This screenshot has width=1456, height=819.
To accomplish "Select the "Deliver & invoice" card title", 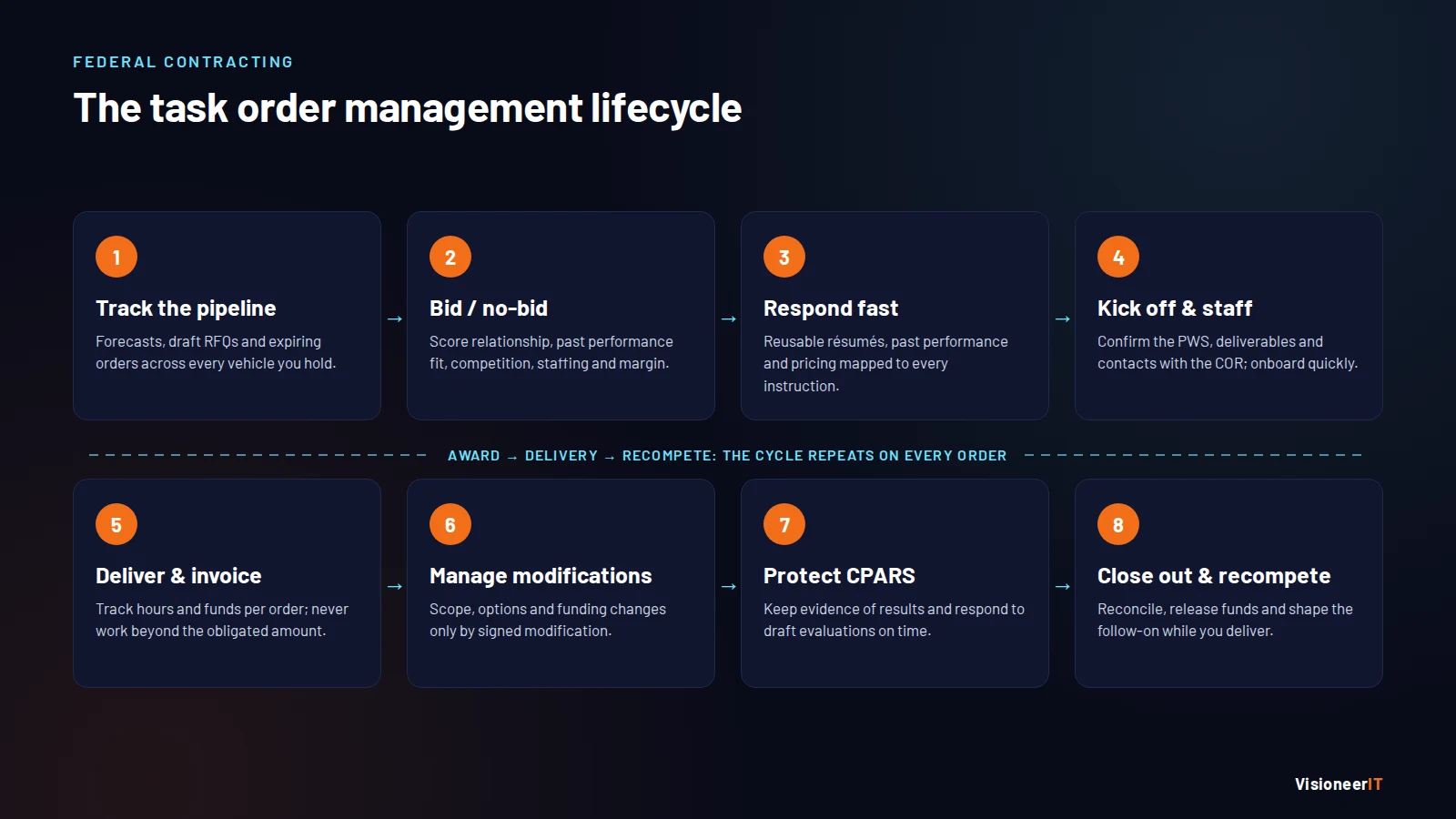I will 178,576.
